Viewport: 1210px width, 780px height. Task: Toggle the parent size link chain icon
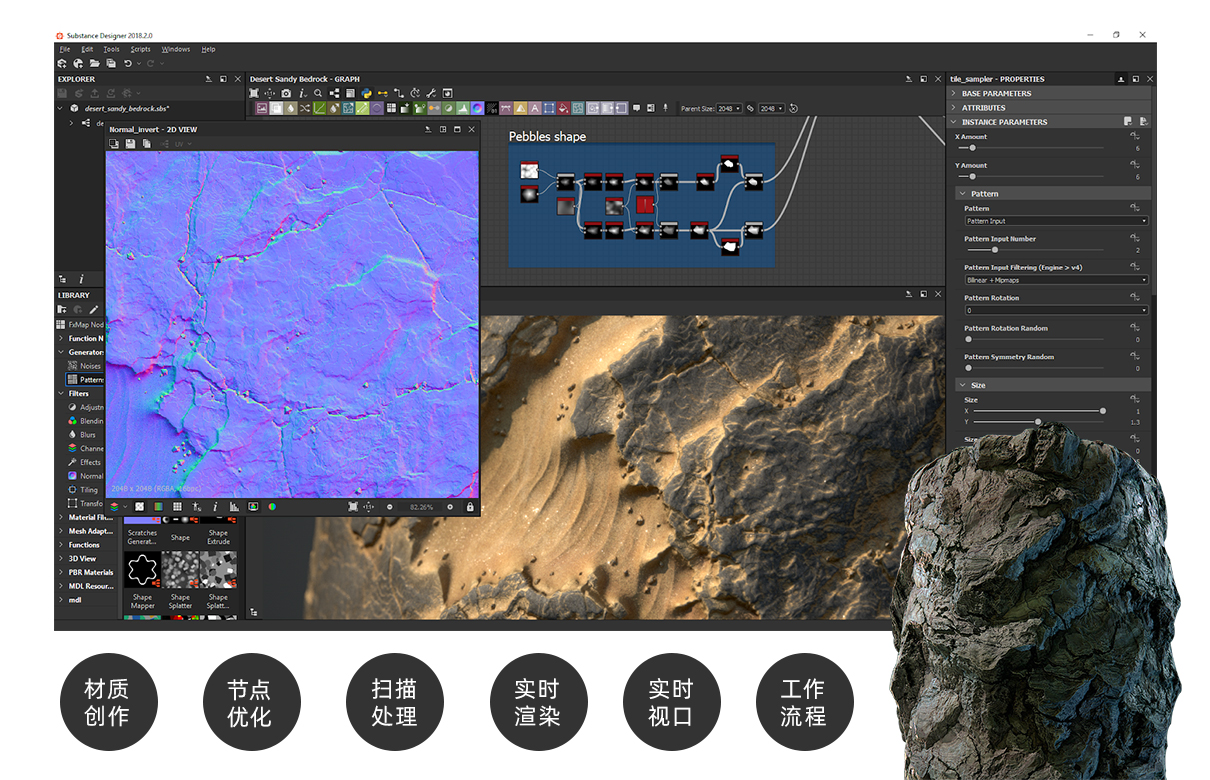750,108
